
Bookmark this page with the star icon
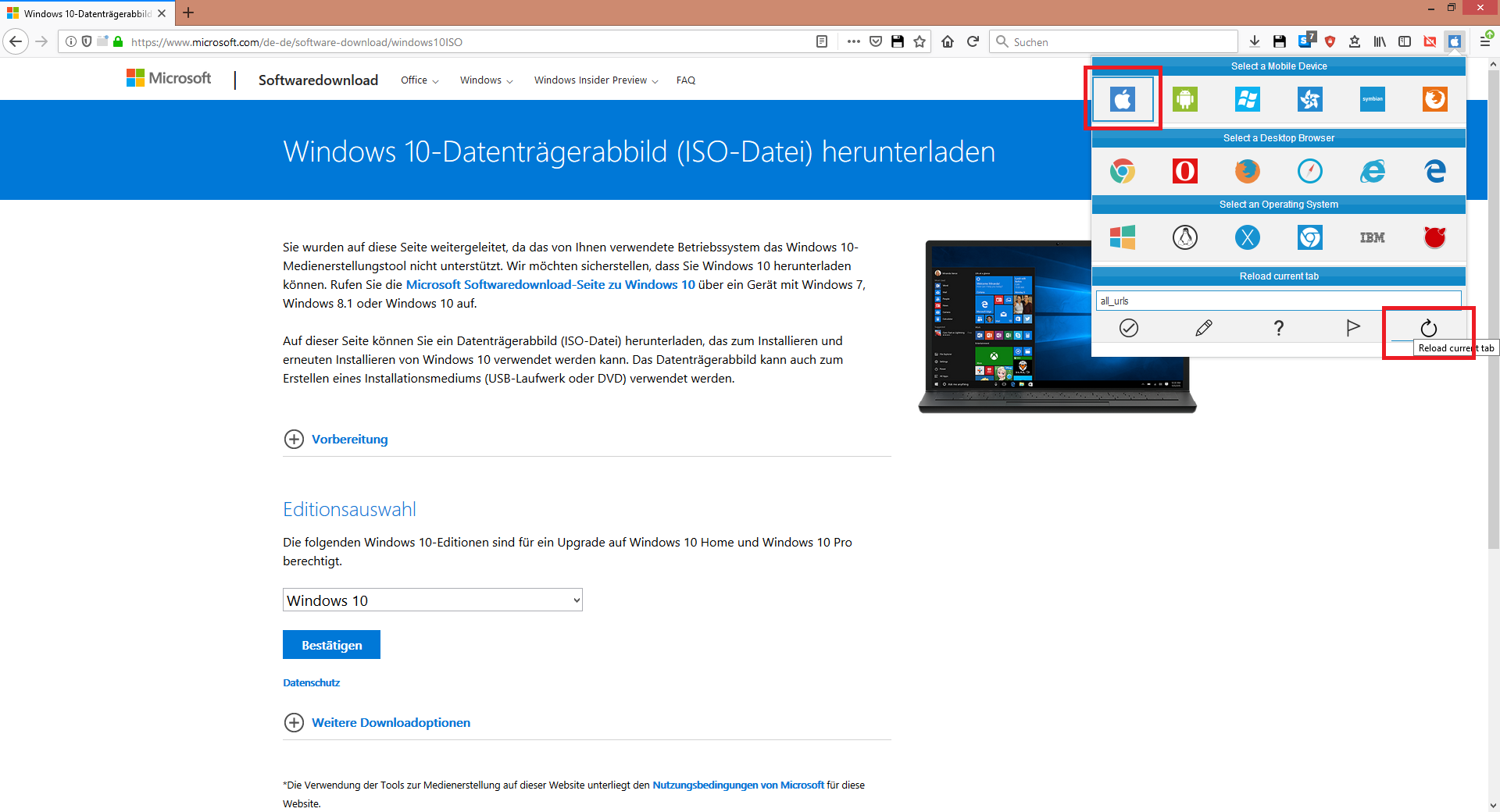[920, 41]
